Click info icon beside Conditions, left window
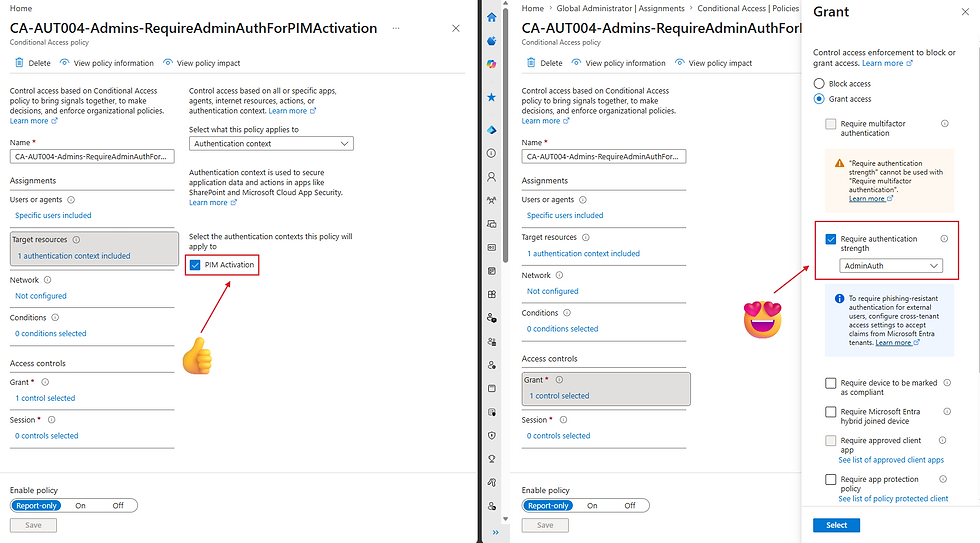 [55, 317]
